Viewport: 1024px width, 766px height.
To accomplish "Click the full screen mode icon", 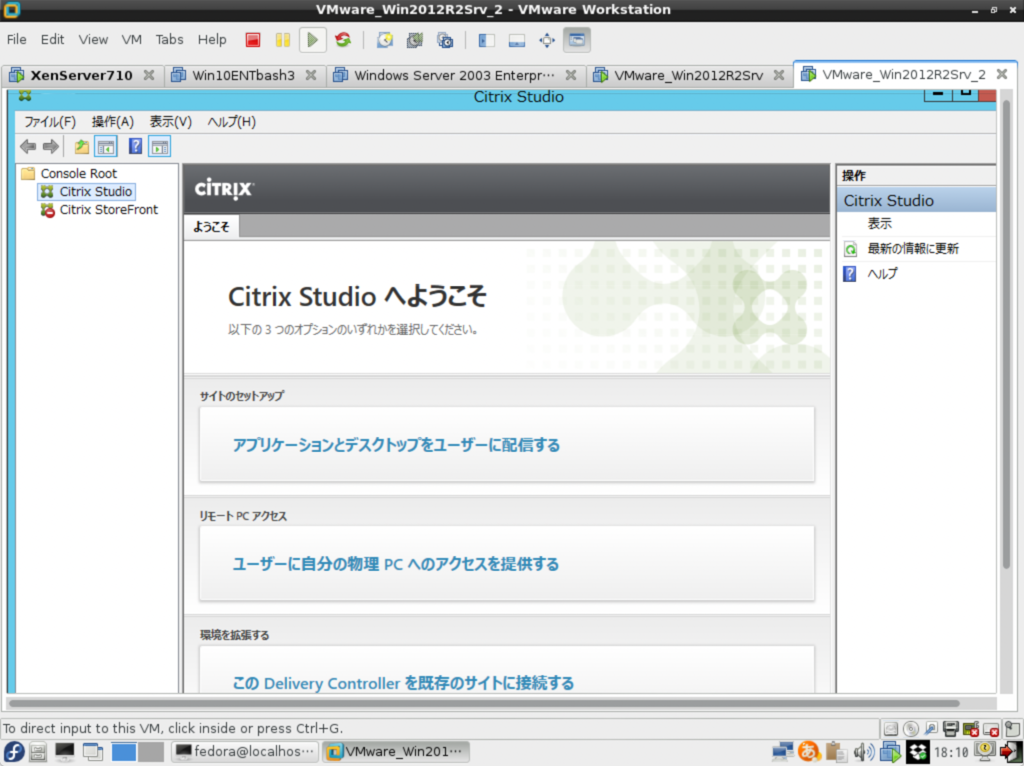I will coord(547,40).
